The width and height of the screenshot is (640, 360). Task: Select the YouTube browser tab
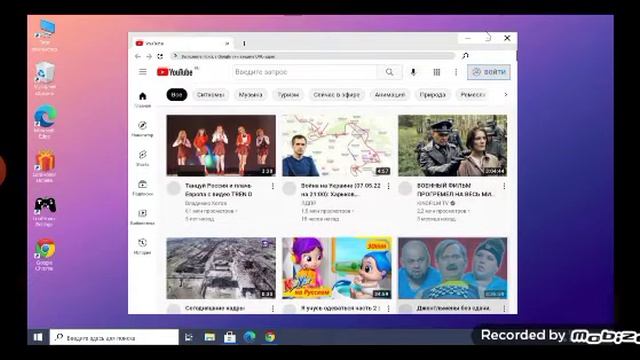pos(182,43)
